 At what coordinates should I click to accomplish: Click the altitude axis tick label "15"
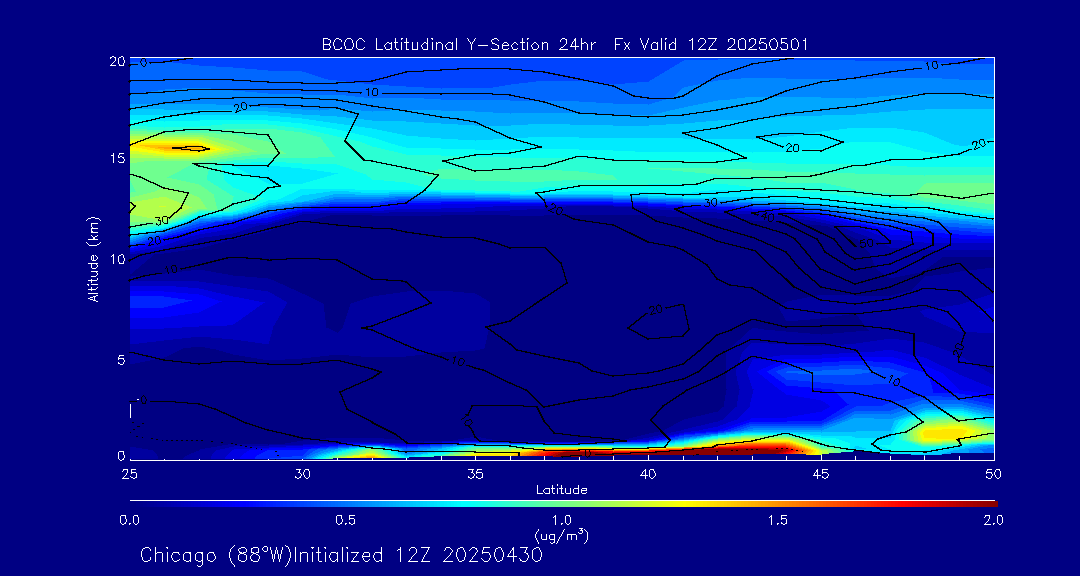(x=118, y=158)
